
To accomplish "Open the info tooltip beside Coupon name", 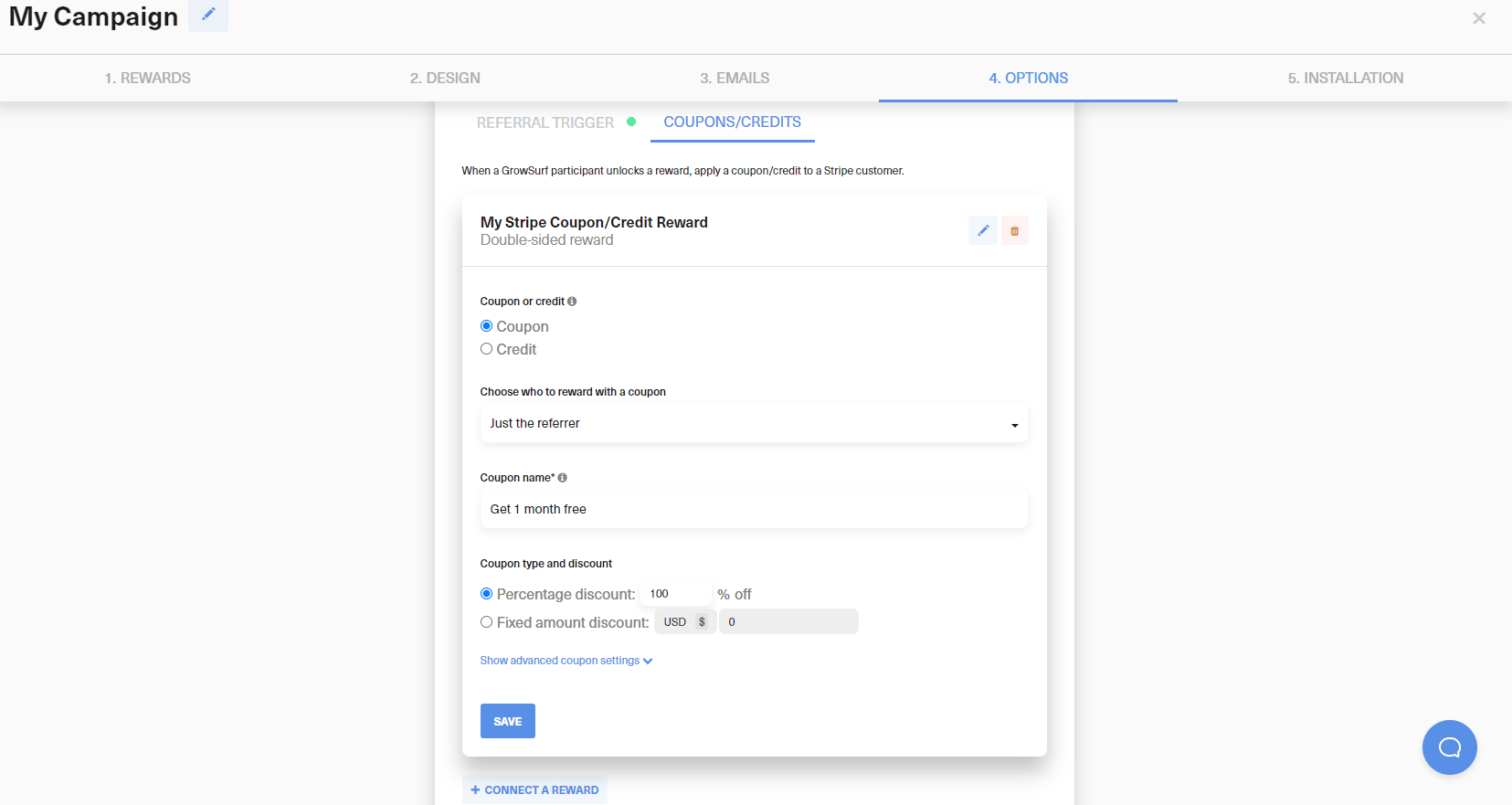I will [562, 478].
